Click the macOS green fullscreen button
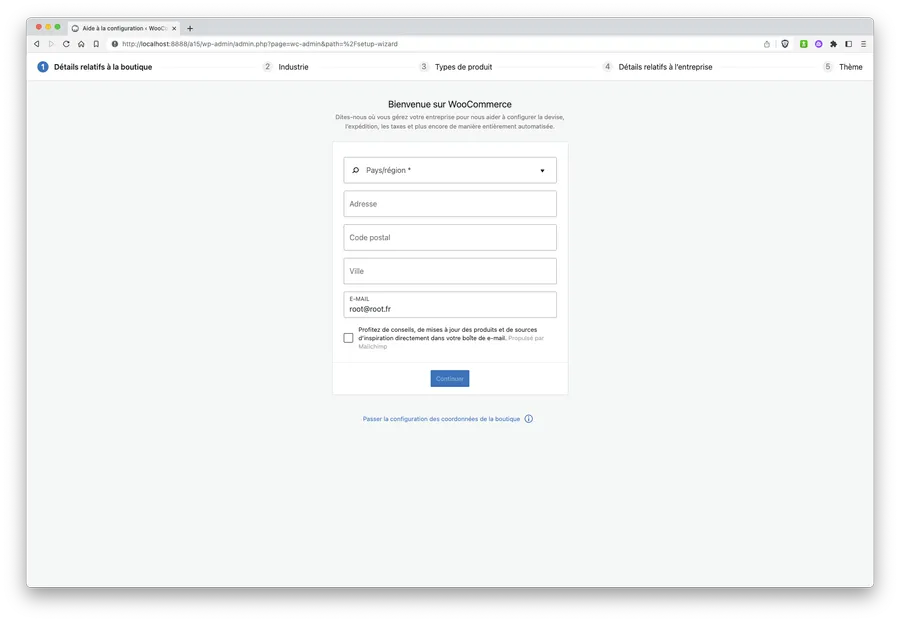Screen dimensions: 900x622 pos(57,27)
